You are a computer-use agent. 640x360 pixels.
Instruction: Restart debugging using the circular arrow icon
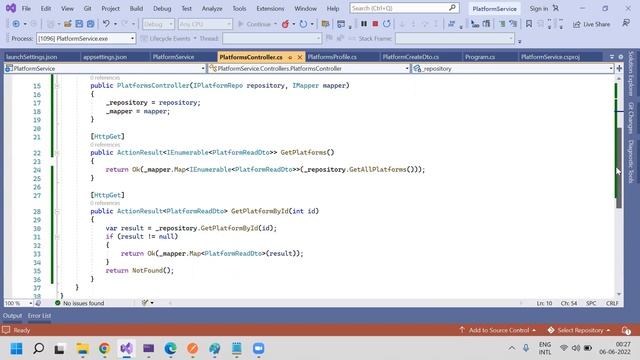[x=387, y=24]
